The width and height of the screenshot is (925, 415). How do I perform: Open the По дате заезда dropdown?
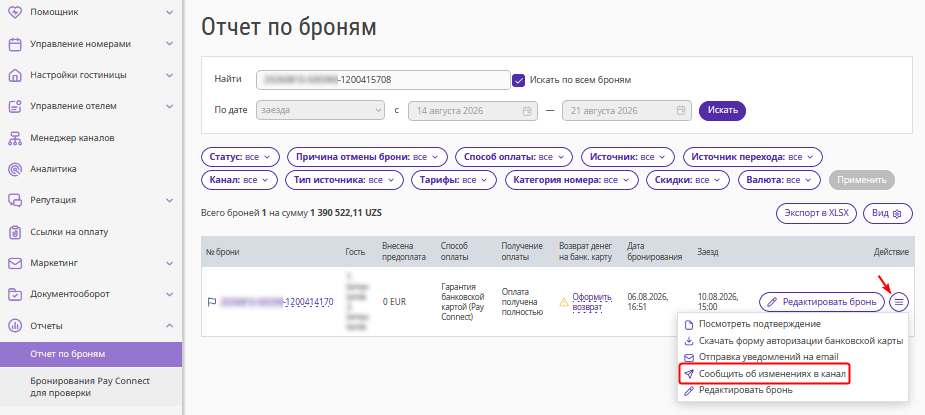point(320,110)
